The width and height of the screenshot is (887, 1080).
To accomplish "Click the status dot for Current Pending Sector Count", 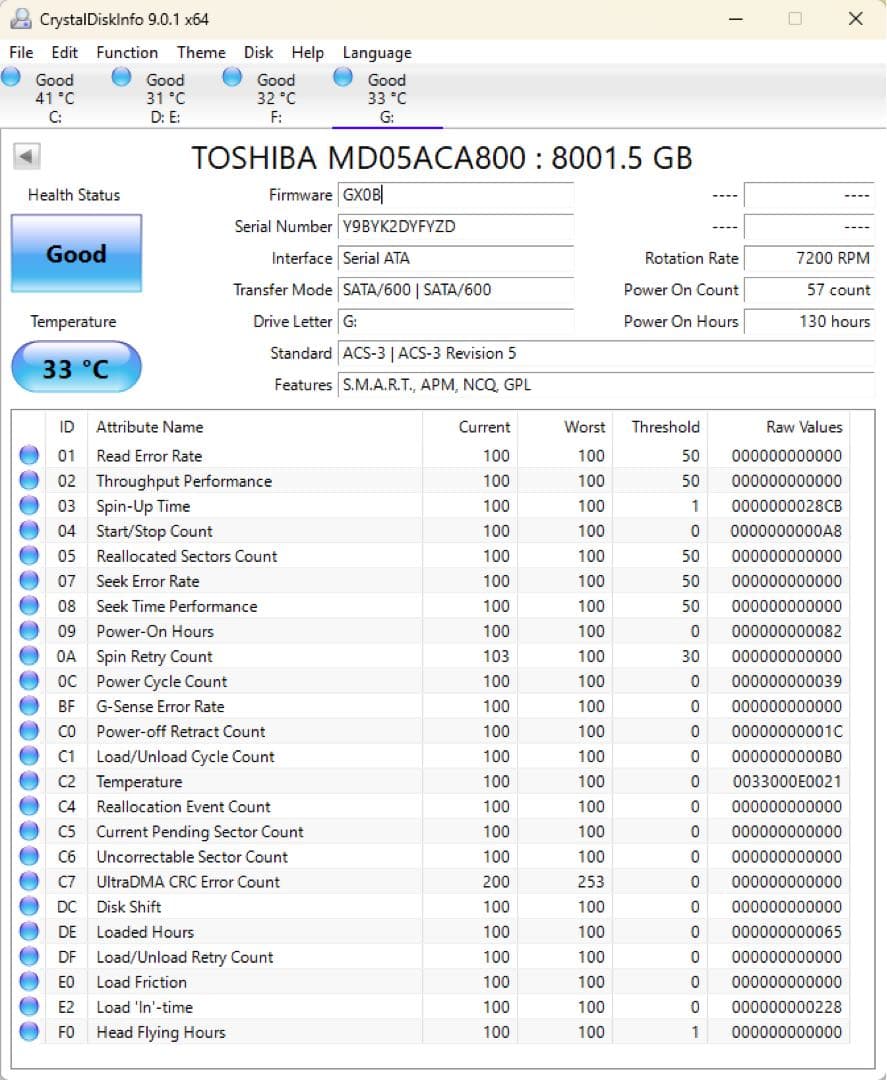I will (x=31, y=832).
